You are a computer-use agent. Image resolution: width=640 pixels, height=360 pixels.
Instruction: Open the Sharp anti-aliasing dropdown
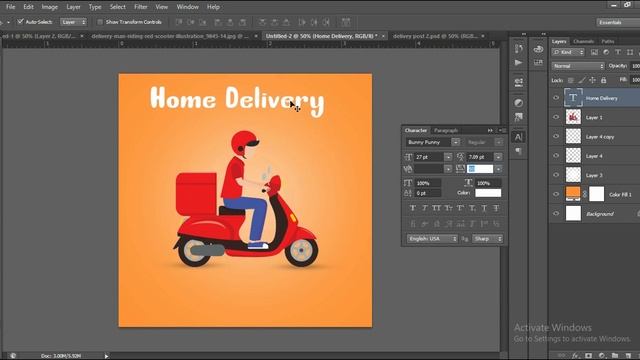click(x=487, y=239)
